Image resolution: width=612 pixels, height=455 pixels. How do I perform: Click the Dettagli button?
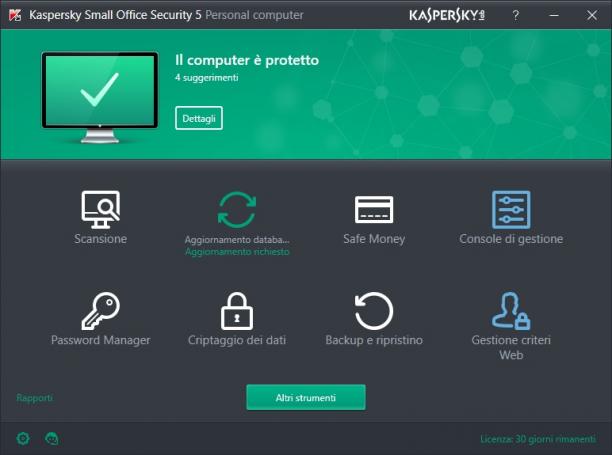(x=199, y=118)
